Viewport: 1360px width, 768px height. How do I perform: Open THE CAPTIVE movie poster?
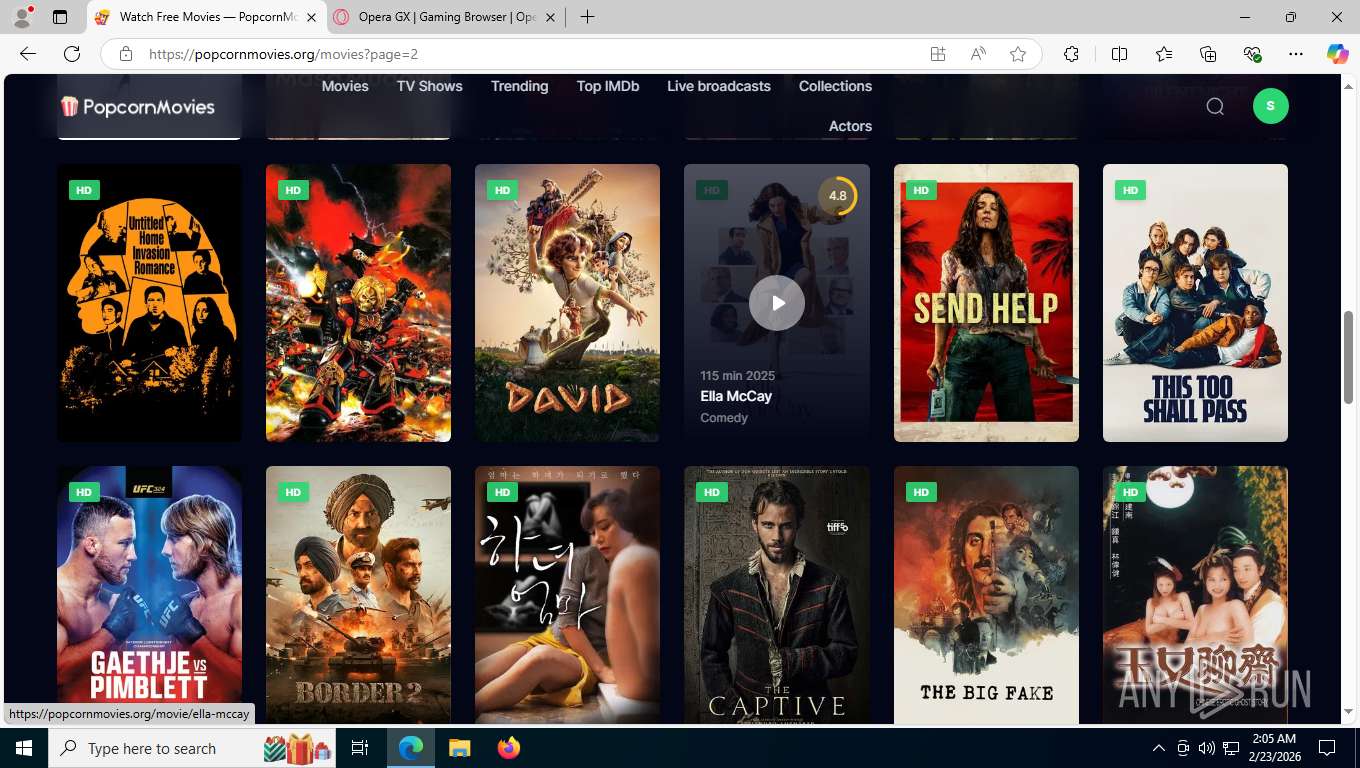777,595
